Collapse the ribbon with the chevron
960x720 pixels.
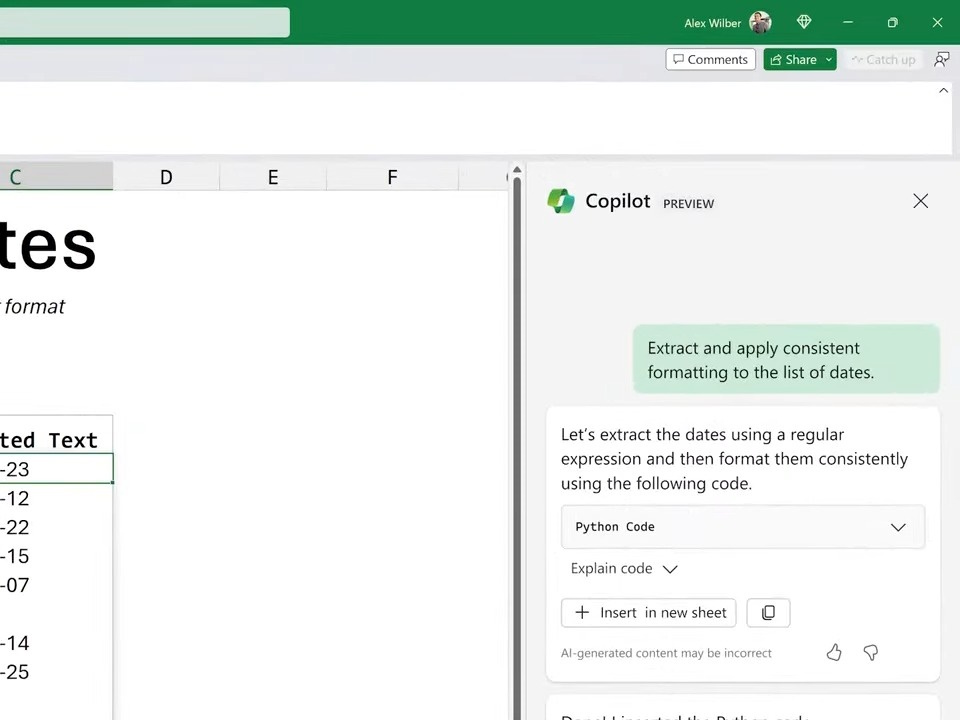pos(943,91)
